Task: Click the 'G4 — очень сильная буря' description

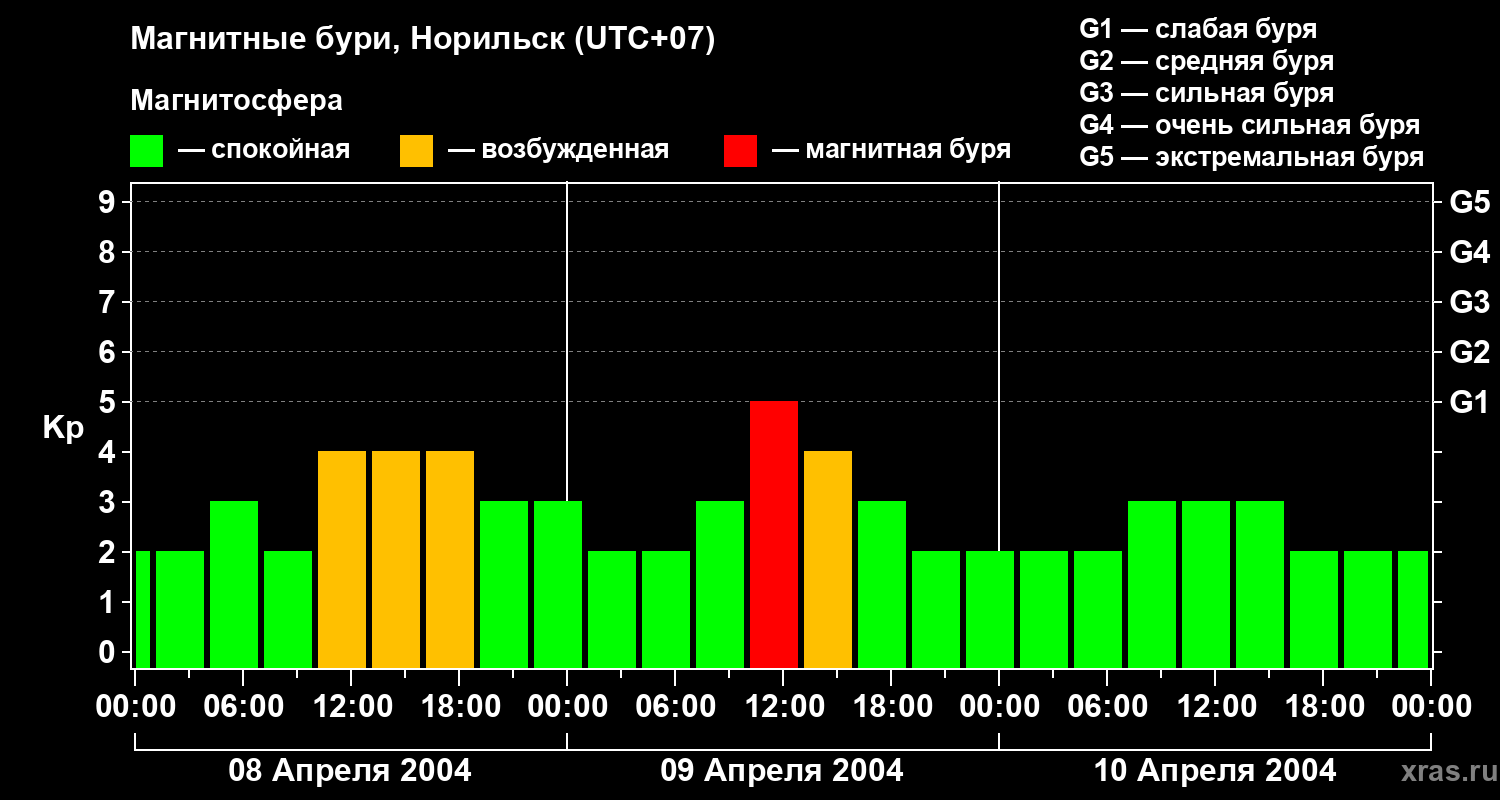Action: pos(1249,125)
